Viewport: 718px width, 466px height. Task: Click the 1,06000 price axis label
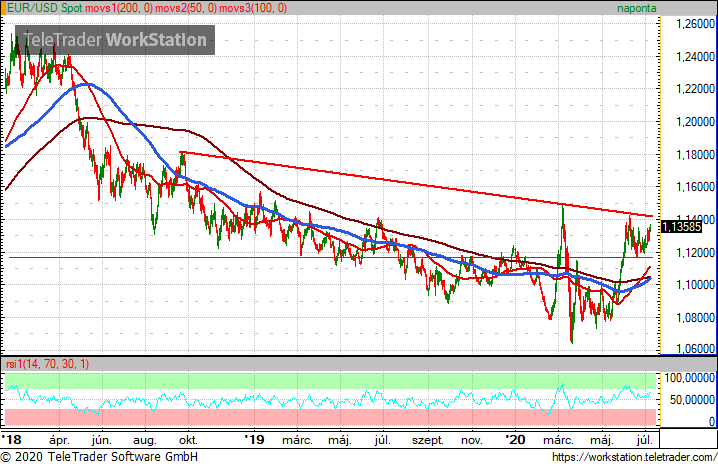tap(695, 349)
